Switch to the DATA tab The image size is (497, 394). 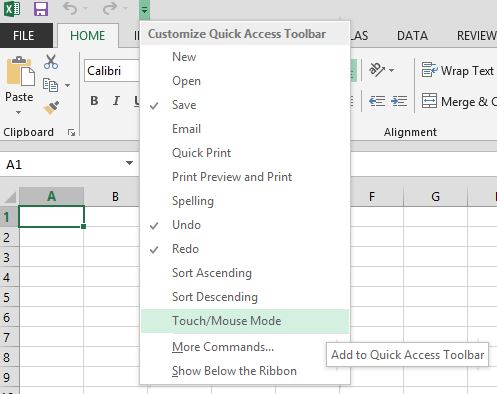[x=412, y=36]
